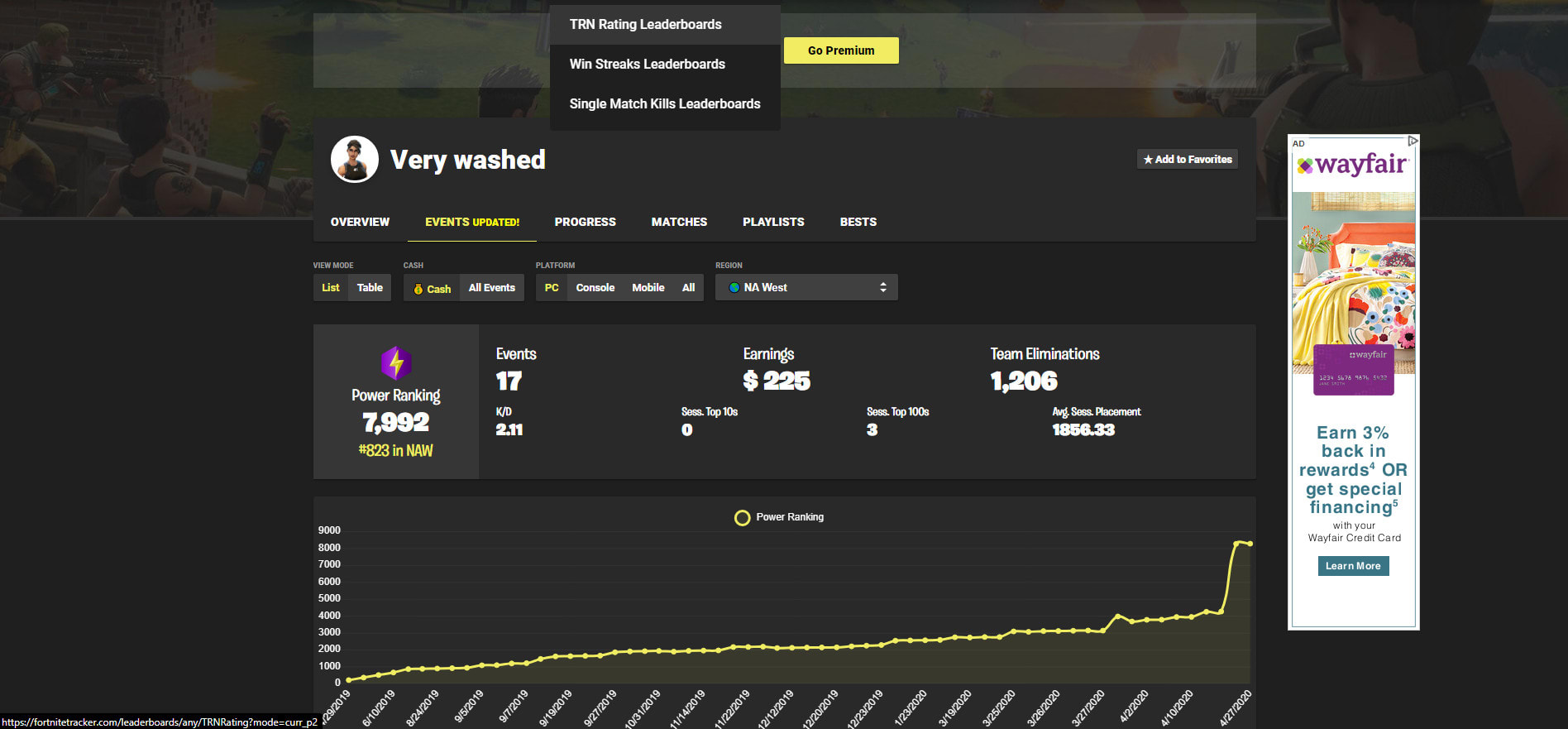Switch to the Playlists tab

click(773, 222)
